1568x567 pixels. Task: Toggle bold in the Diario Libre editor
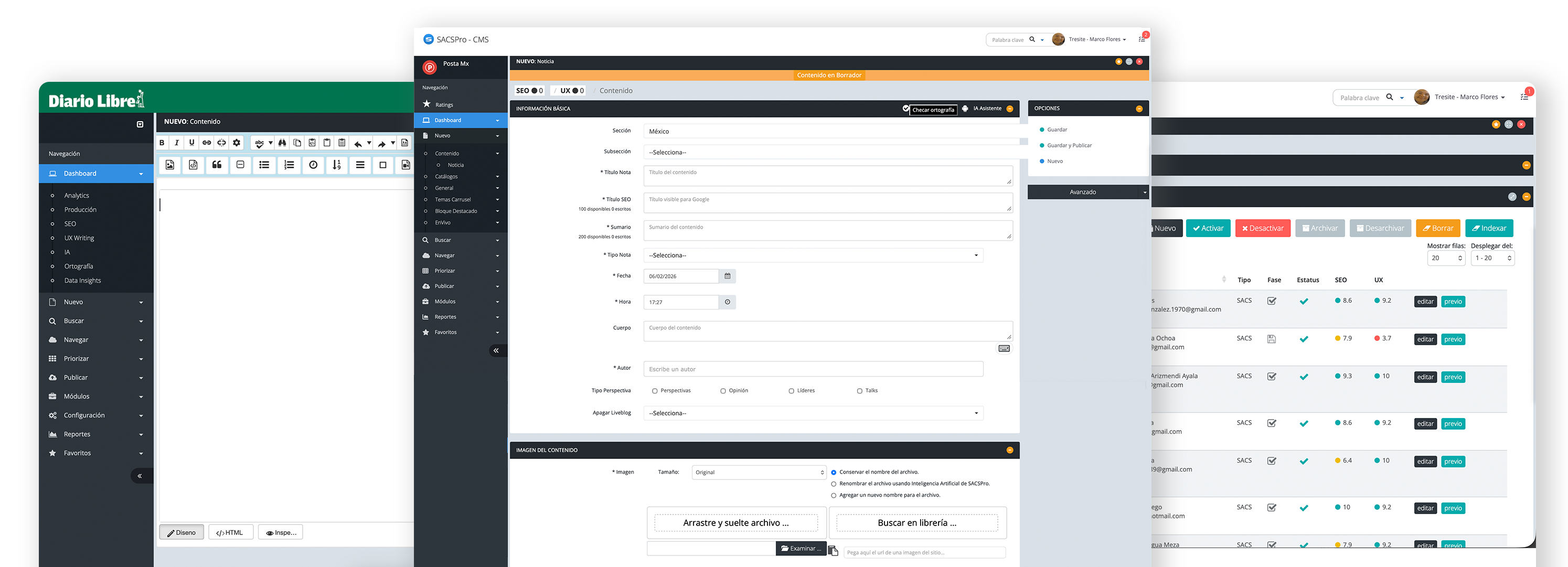pyautogui.click(x=162, y=143)
